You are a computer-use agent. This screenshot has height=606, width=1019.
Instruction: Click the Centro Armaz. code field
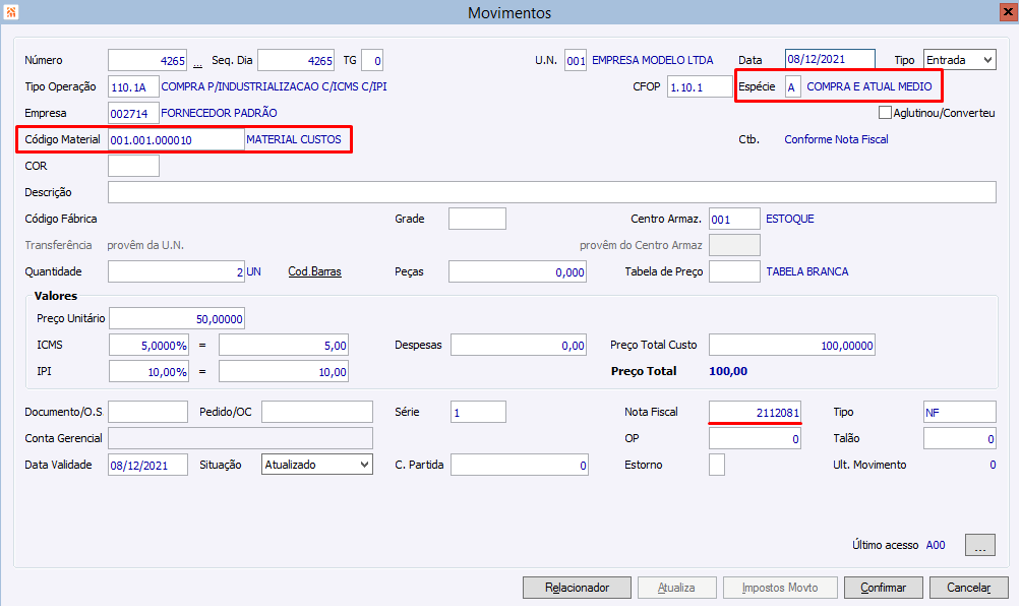coord(734,218)
